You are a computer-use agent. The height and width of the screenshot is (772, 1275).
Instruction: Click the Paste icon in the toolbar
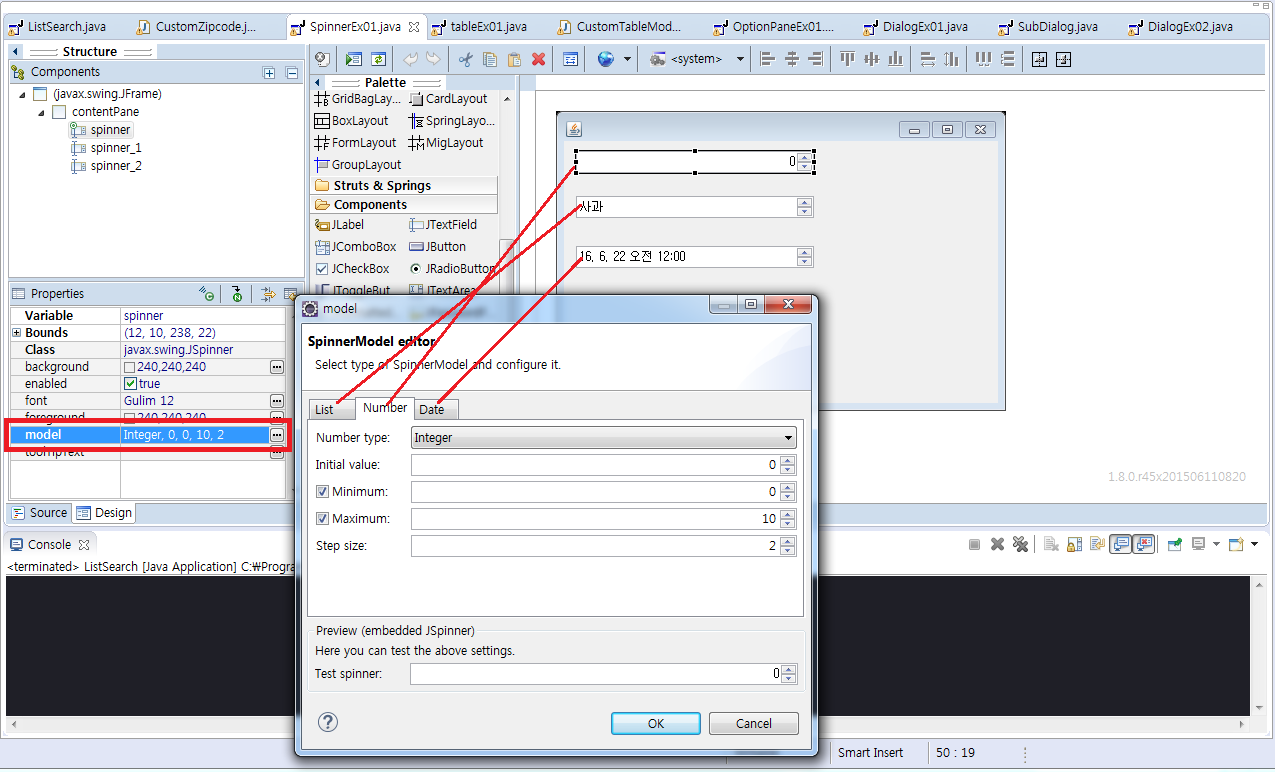click(x=513, y=59)
